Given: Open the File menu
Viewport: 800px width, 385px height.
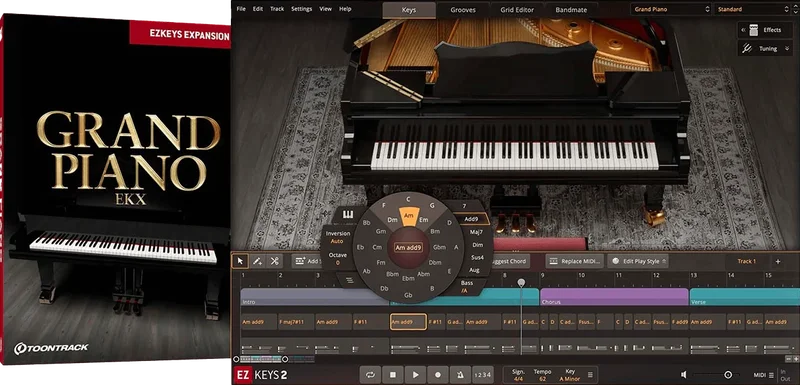Looking at the screenshot, I should pos(241,9).
